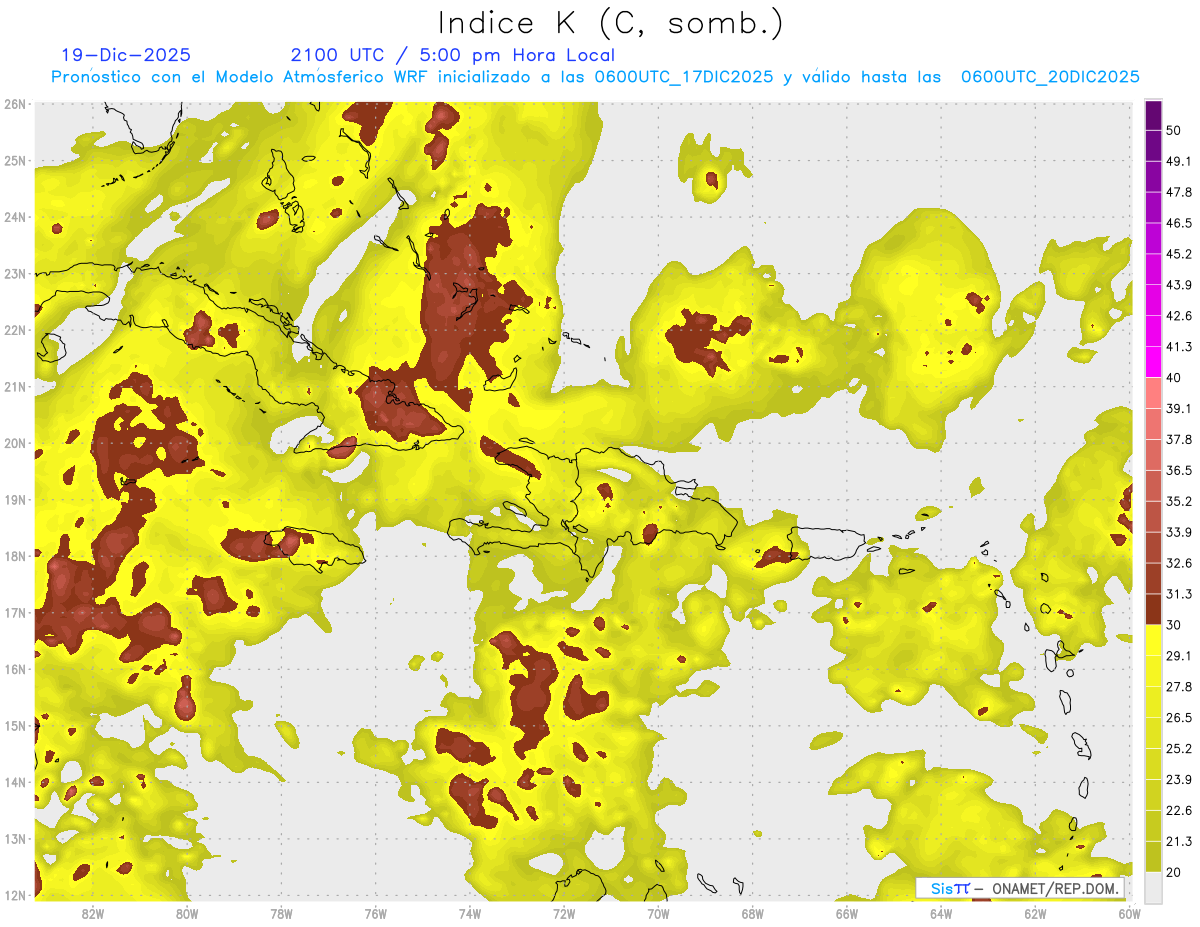Click the "19N" latitude label
Image resolution: width=1200 pixels, height=927 pixels.
click(x=15, y=500)
